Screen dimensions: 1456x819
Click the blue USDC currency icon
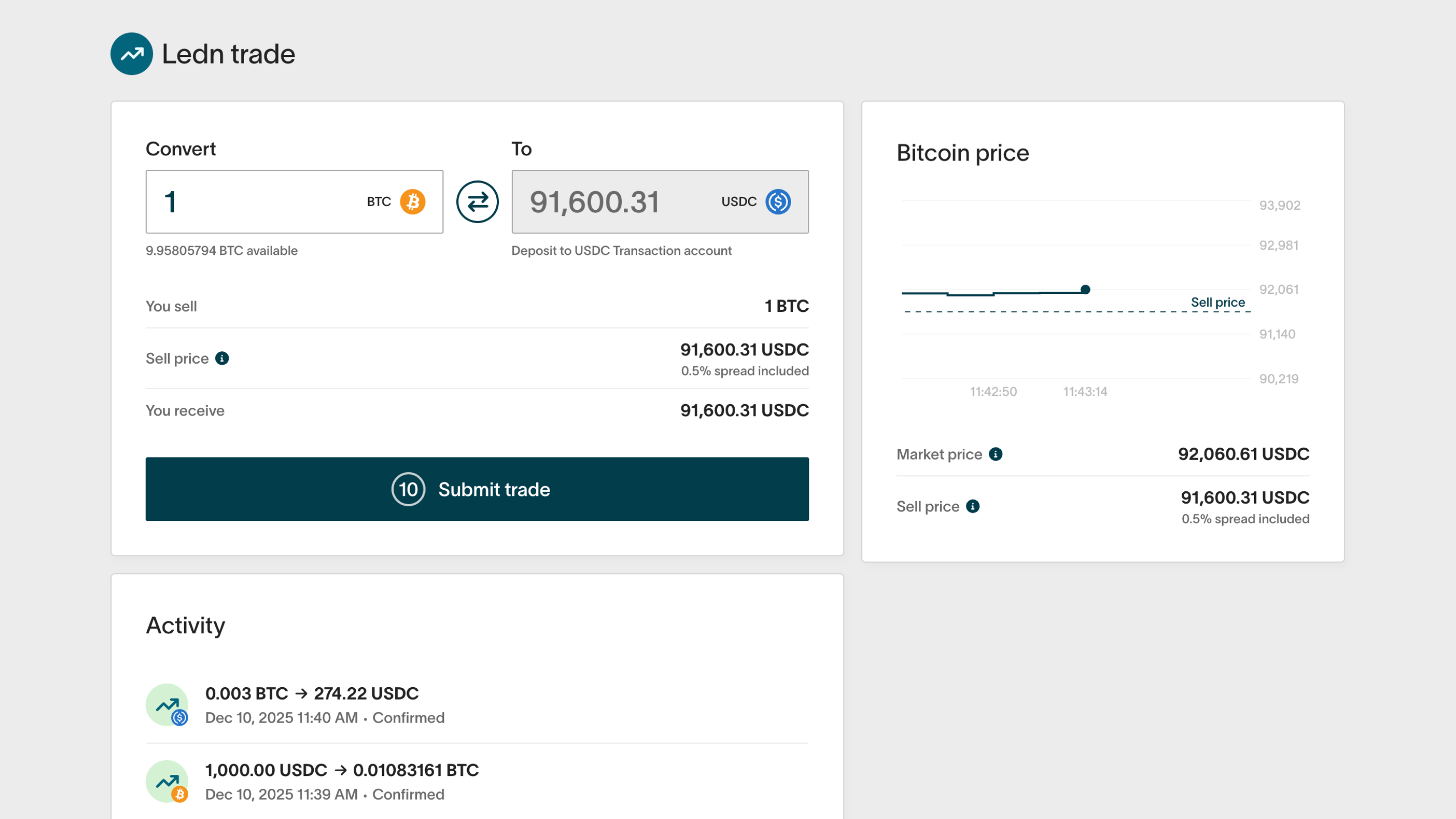(x=778, y=202)
